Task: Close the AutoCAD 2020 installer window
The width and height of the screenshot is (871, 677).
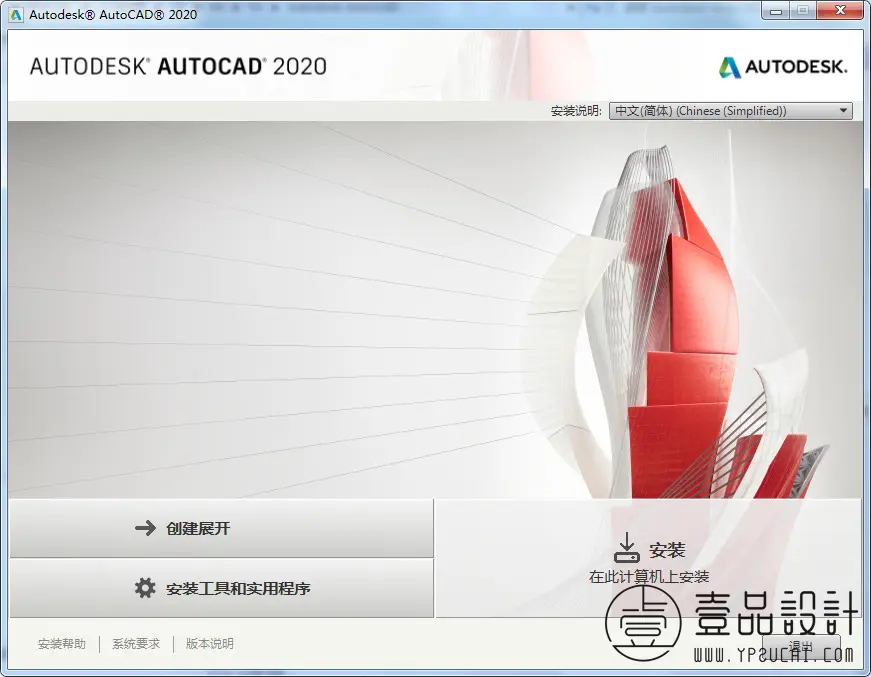Action: 840,11
